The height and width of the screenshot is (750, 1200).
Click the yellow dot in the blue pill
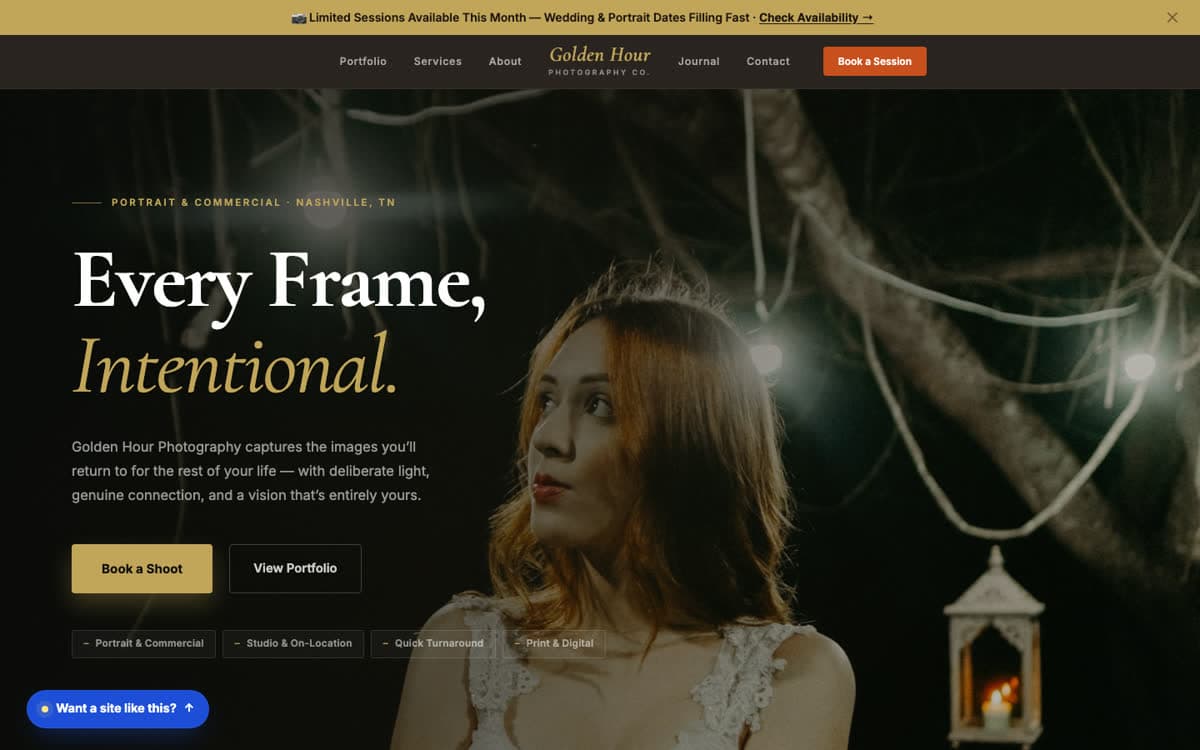pos(45,709)
